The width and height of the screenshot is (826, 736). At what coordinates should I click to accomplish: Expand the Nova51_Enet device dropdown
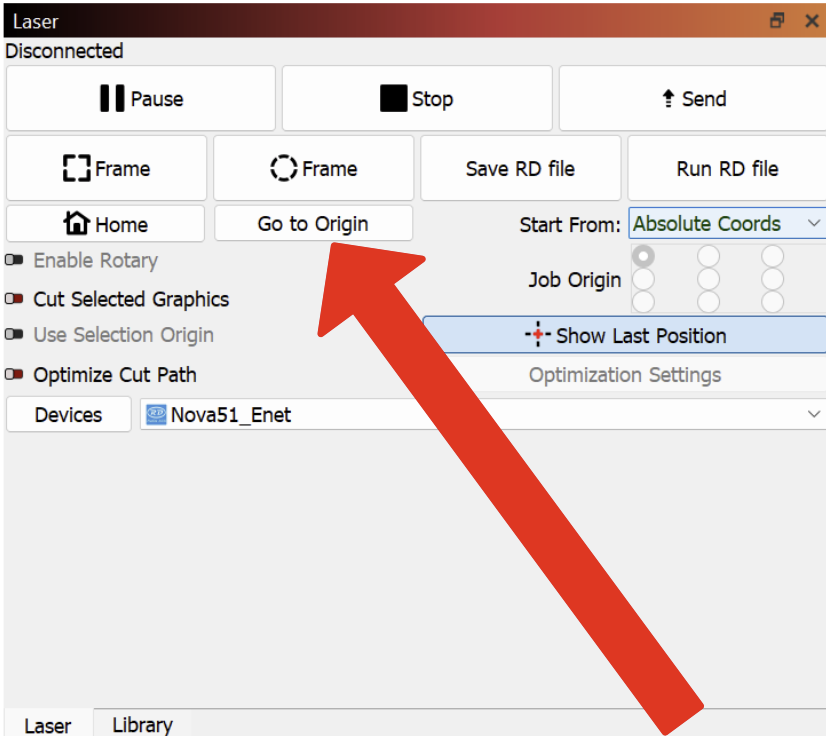(483, 415)
